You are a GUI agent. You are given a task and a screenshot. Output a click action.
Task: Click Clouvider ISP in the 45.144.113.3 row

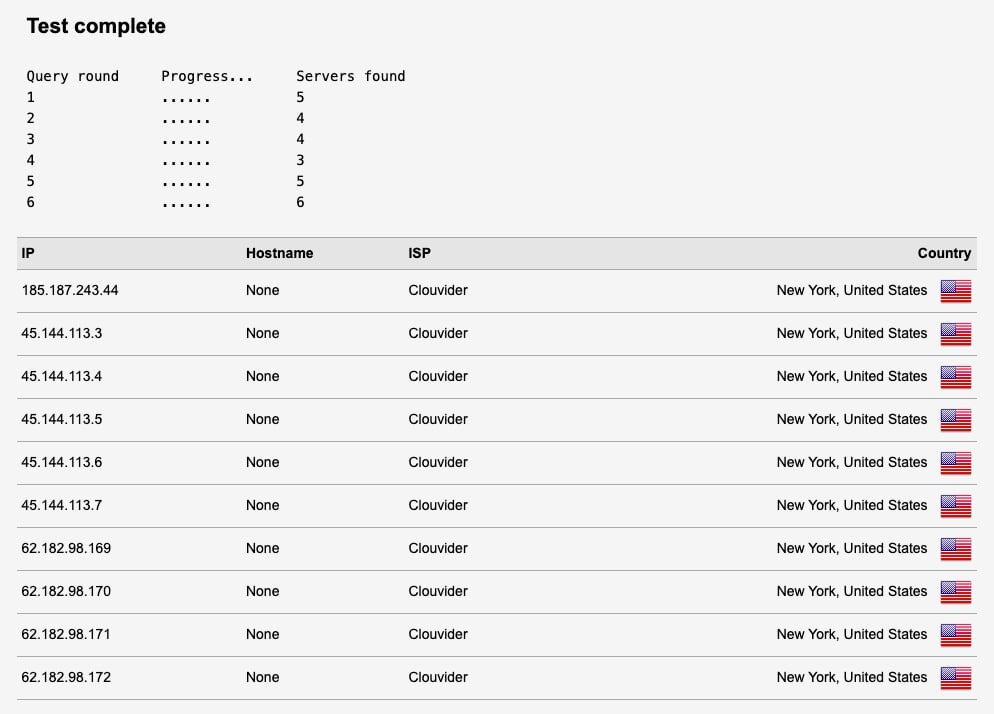[438, 333]
